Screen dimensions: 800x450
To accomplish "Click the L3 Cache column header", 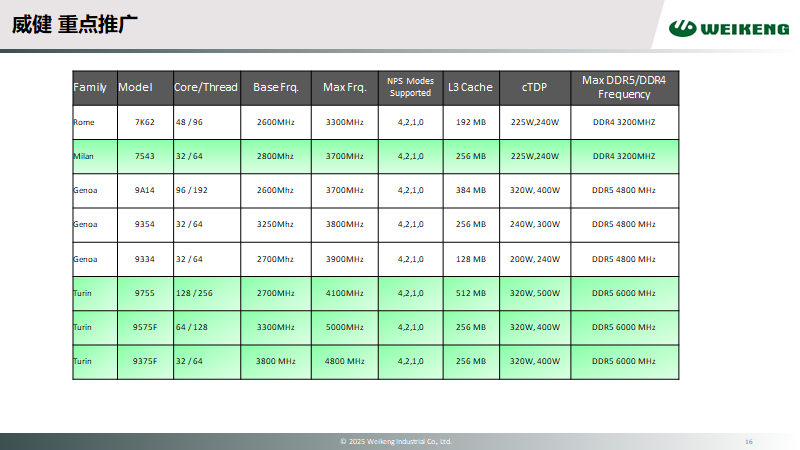I will point(471,88).
